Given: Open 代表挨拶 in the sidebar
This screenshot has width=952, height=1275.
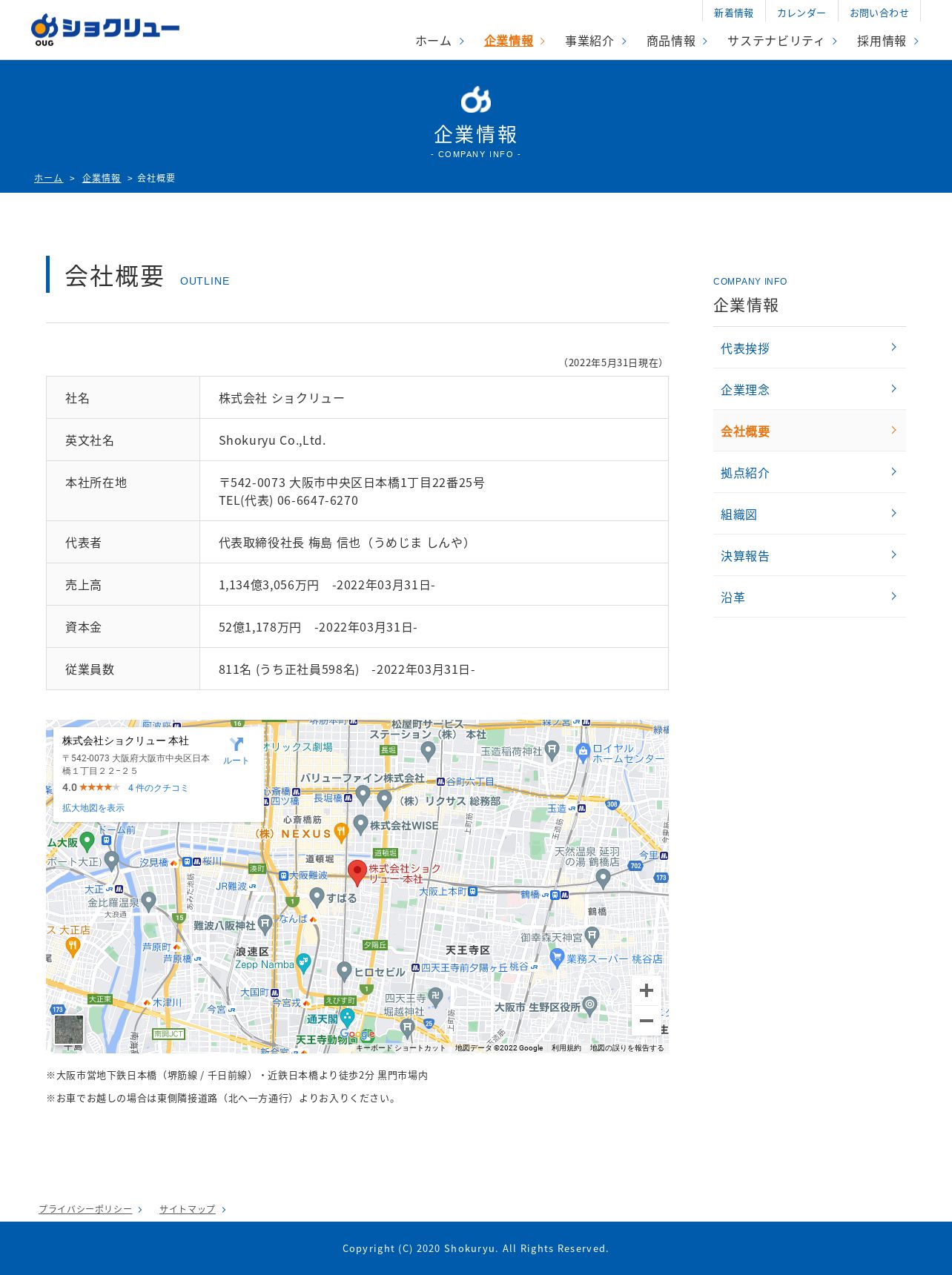Looking at the screenshot, I should point(810,348).
